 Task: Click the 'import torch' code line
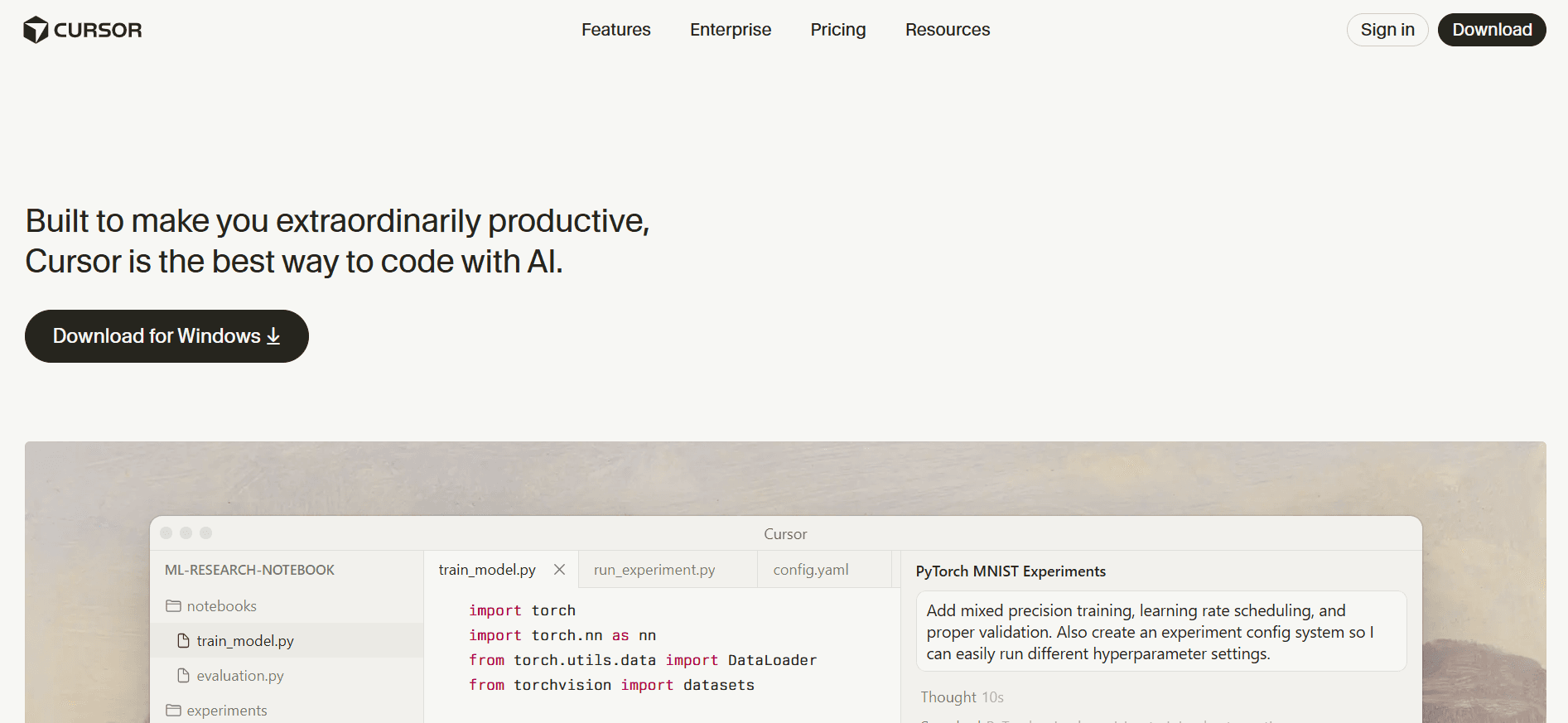pyautogui.click(x=522, y=610)
